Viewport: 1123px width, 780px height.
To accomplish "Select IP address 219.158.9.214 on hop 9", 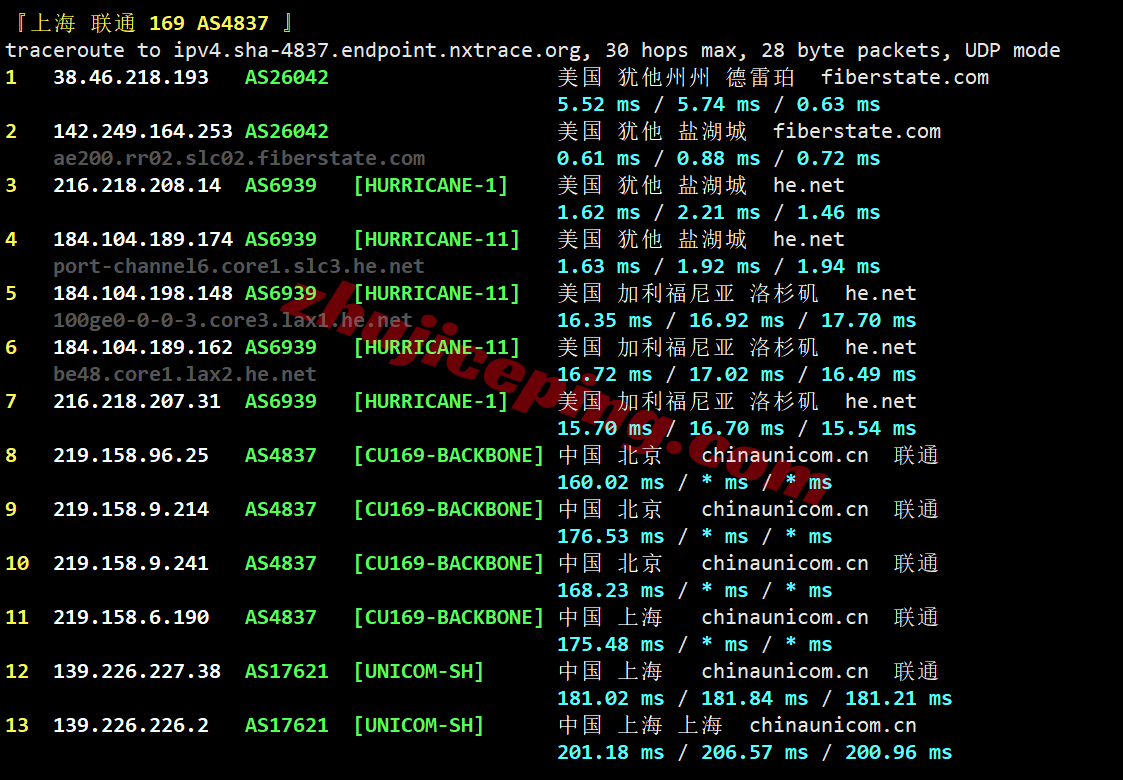I will [x=131, y=509].
